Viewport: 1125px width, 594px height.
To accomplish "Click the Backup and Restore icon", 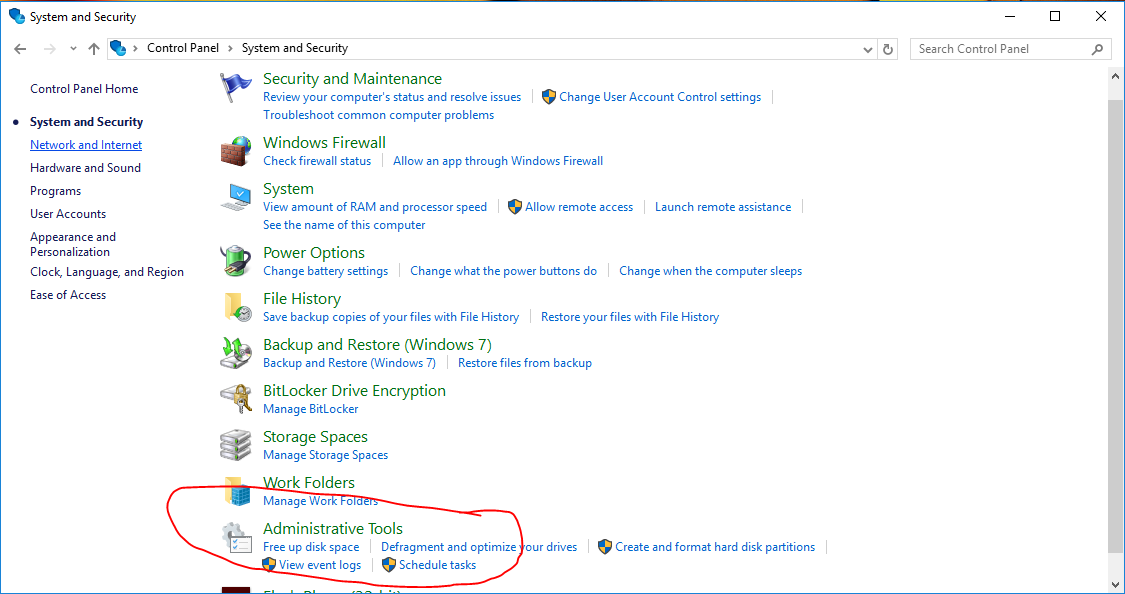I will coord(236,353).
